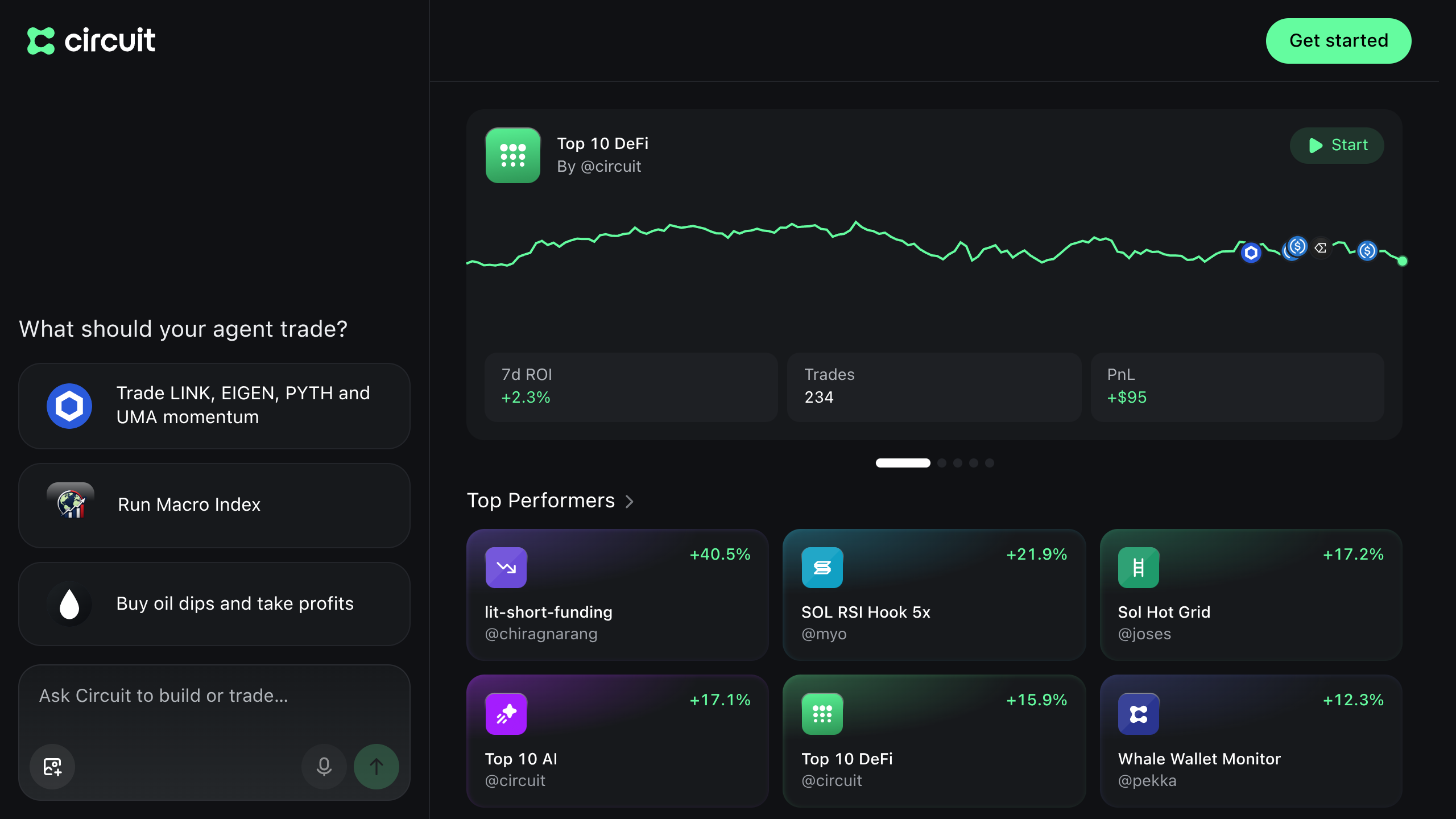Click the Sol Hot Grid ladder icon
Image resolution: width=1456 pixels, height=819 pixels.
click(1139, 567)
